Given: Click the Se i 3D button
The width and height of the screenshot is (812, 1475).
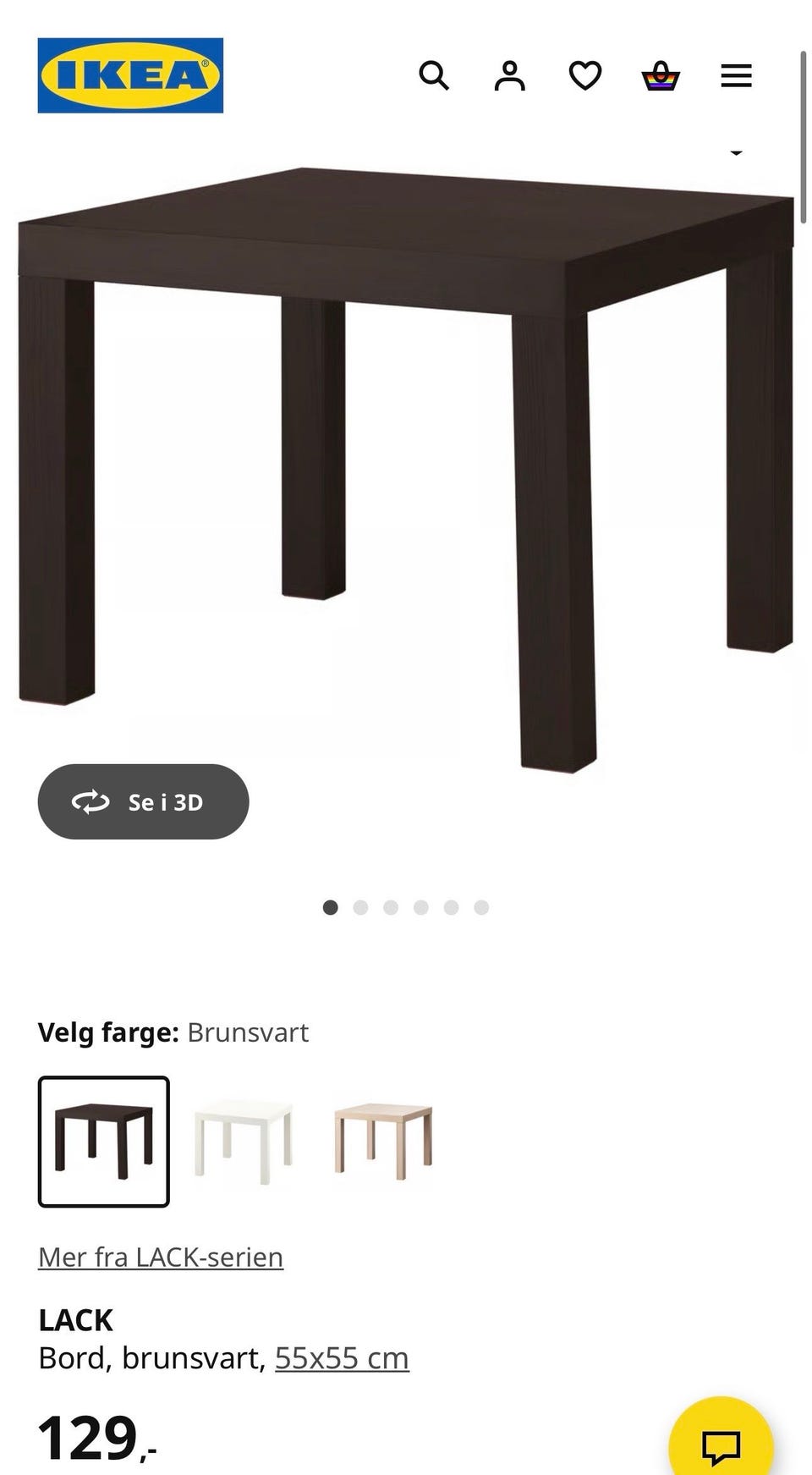Looking at the screenshot, I should click(143, 801).
